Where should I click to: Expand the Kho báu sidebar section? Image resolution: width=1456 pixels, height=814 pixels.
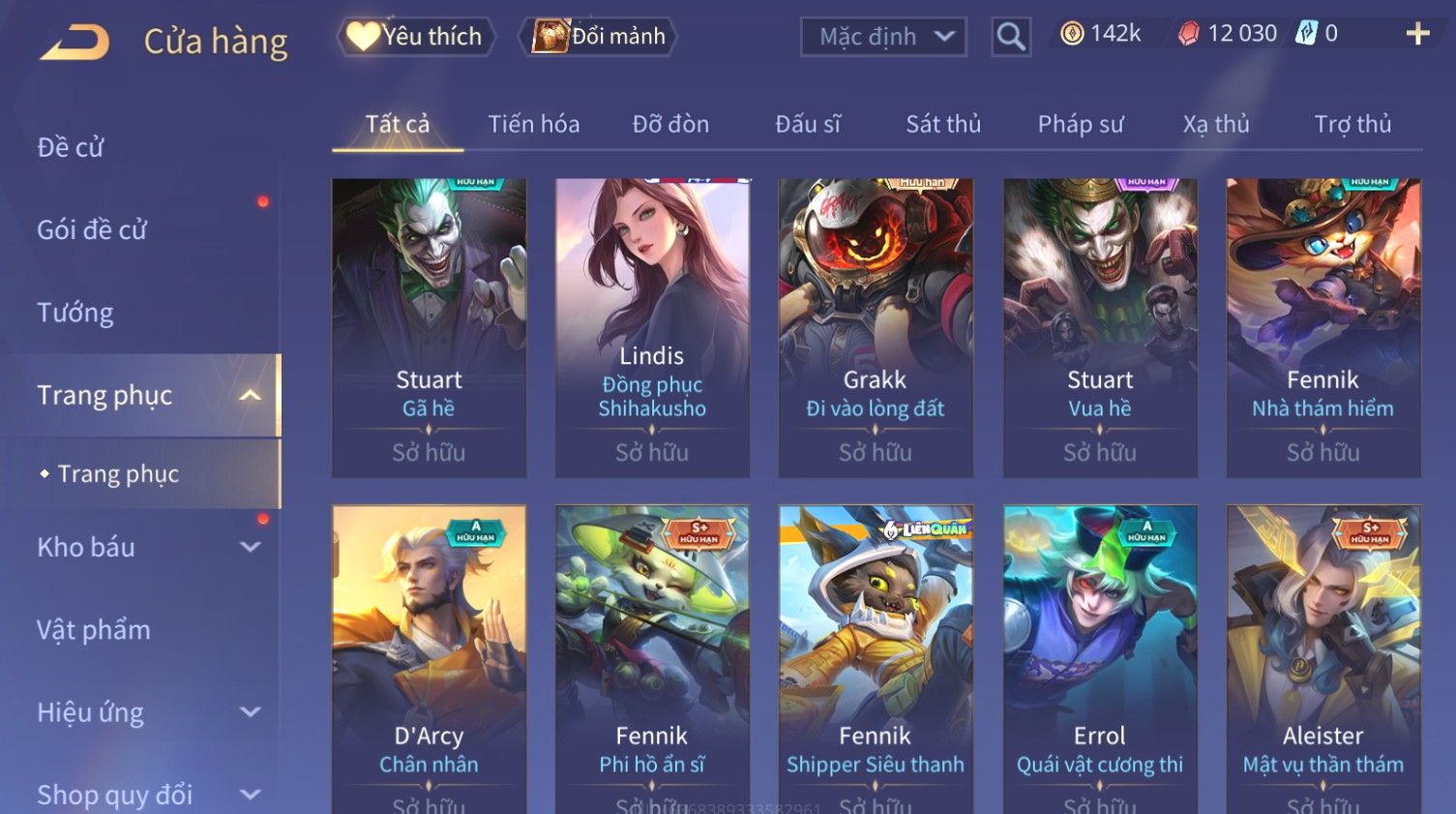(x=250, y=547)
